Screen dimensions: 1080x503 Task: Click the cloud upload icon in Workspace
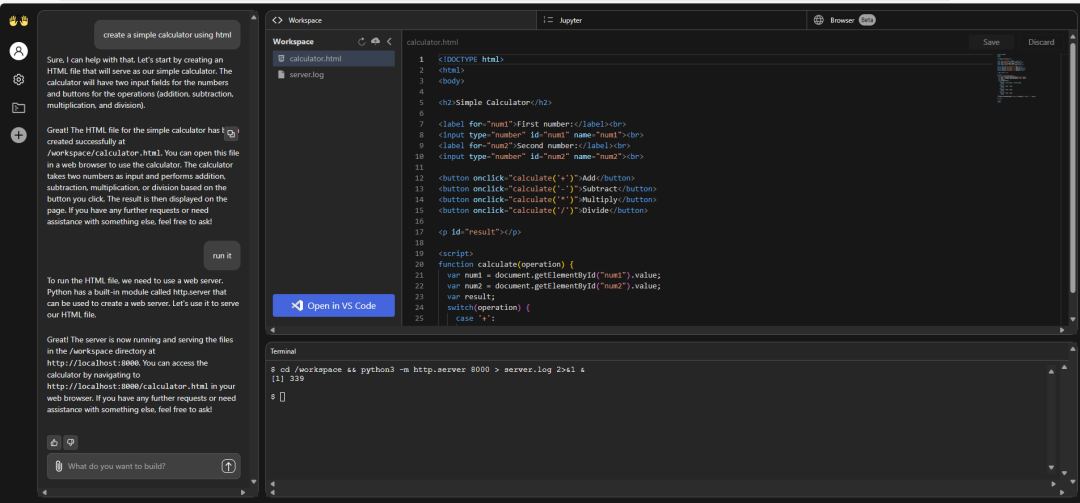375,41
